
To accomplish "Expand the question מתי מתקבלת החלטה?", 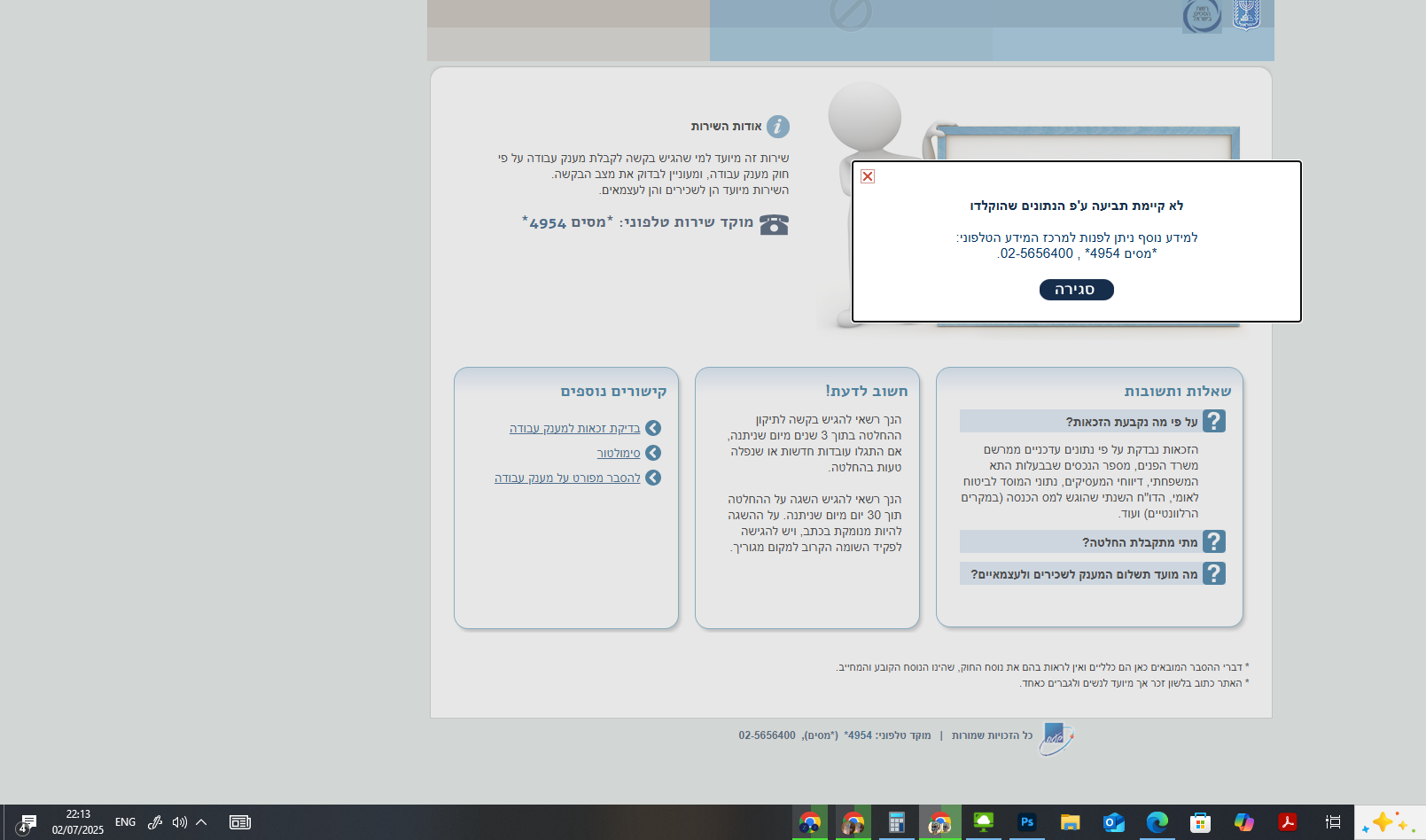I will (x=1093, y=541).
